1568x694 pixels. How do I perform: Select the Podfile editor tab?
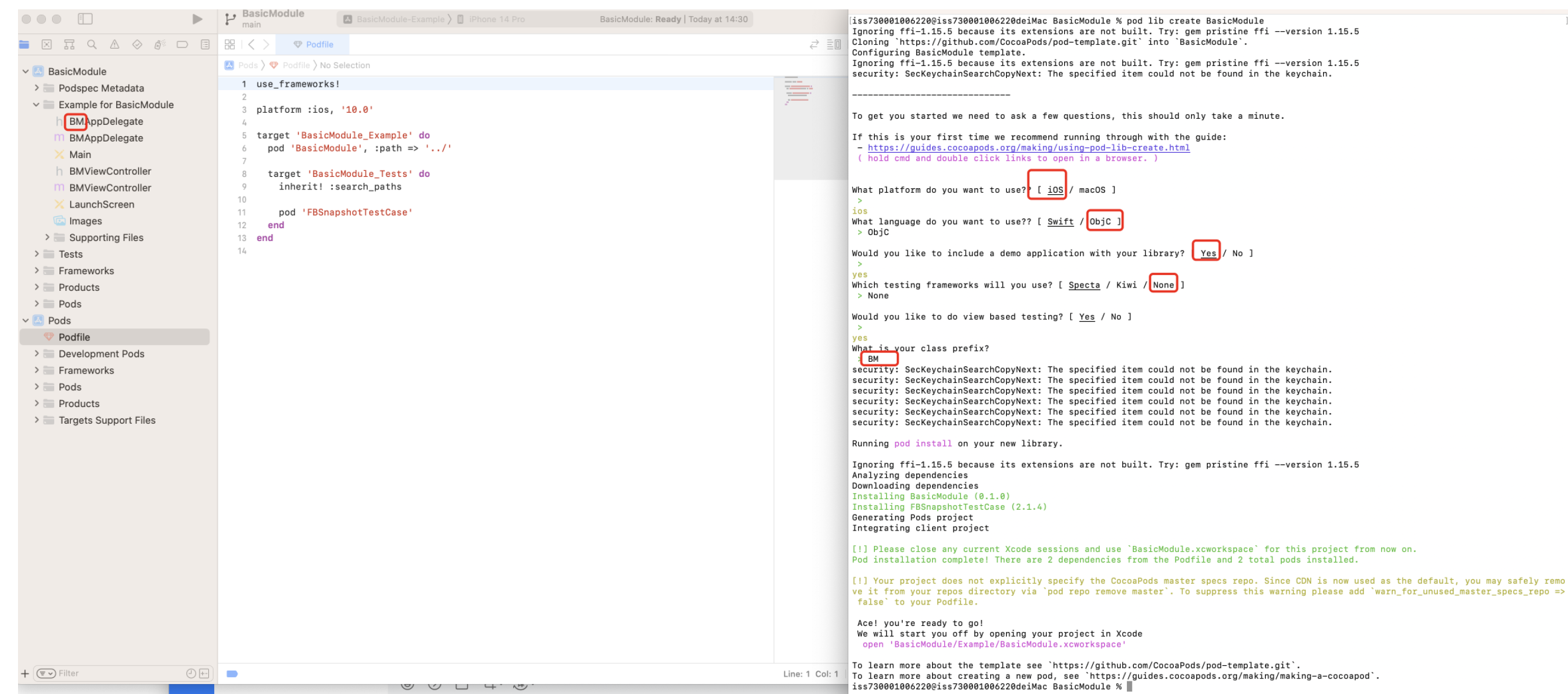coord(314,45)
